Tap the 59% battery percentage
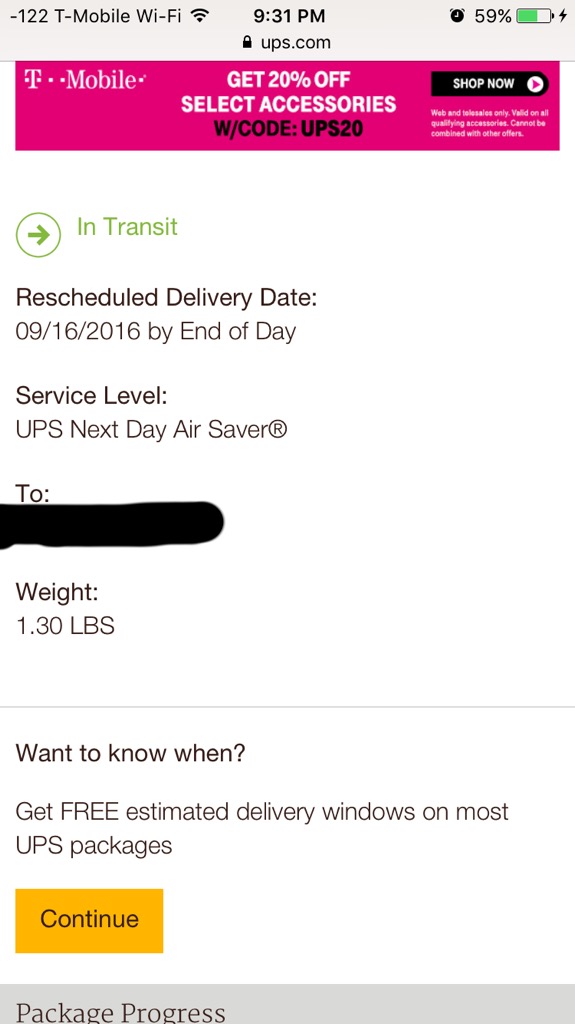 (x=493, y=16)
